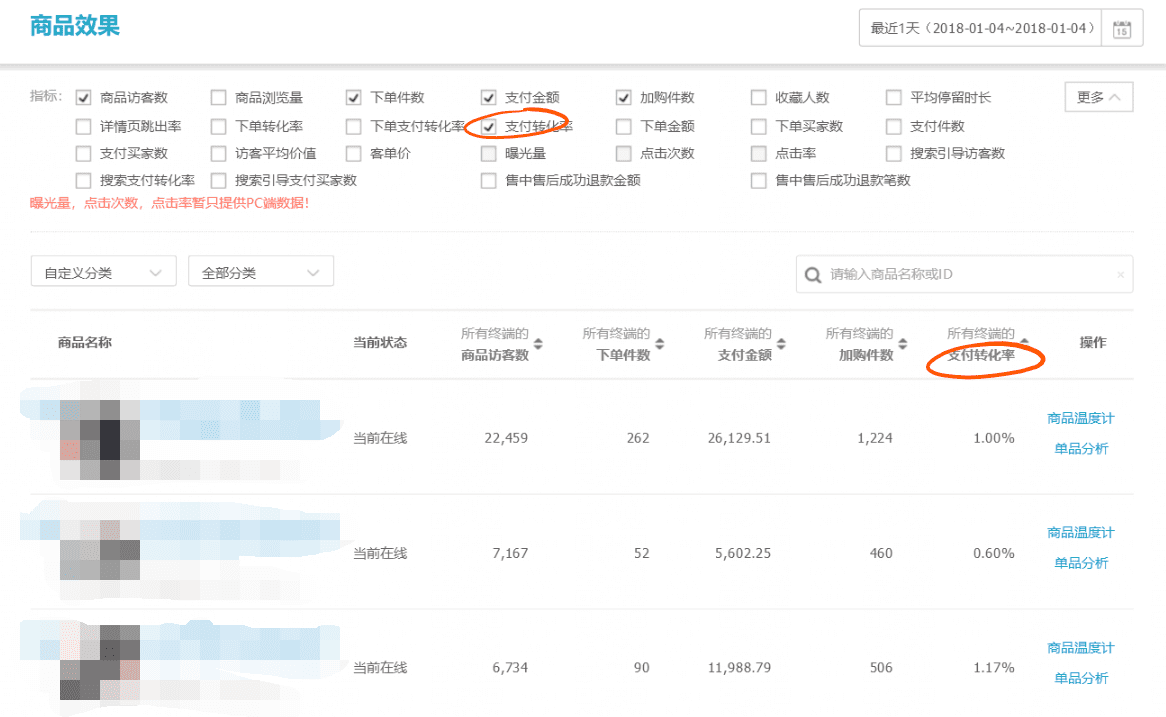Uncheck the 支付金额 indicator

(x=489, y=97)
